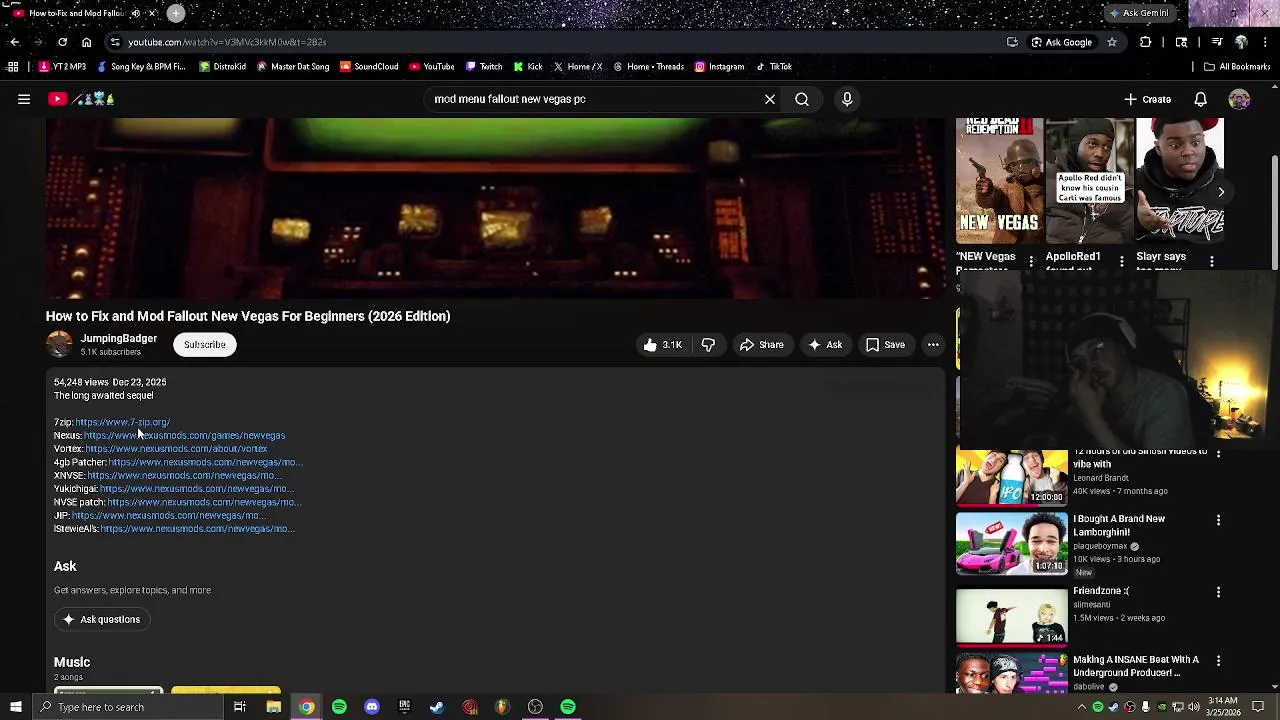Open options for 'NEW Vegas' shelf video
This screenshot has height=720, width=1280.
(1031, 262)
